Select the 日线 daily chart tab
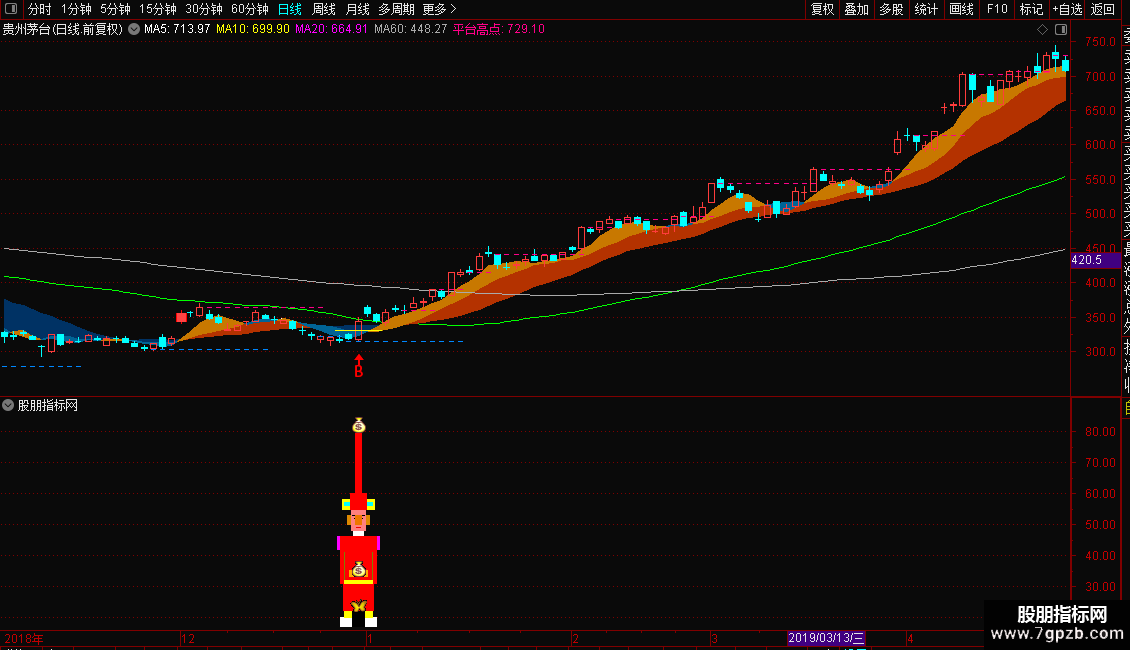 pyautogui.click(x=290, y=9)
